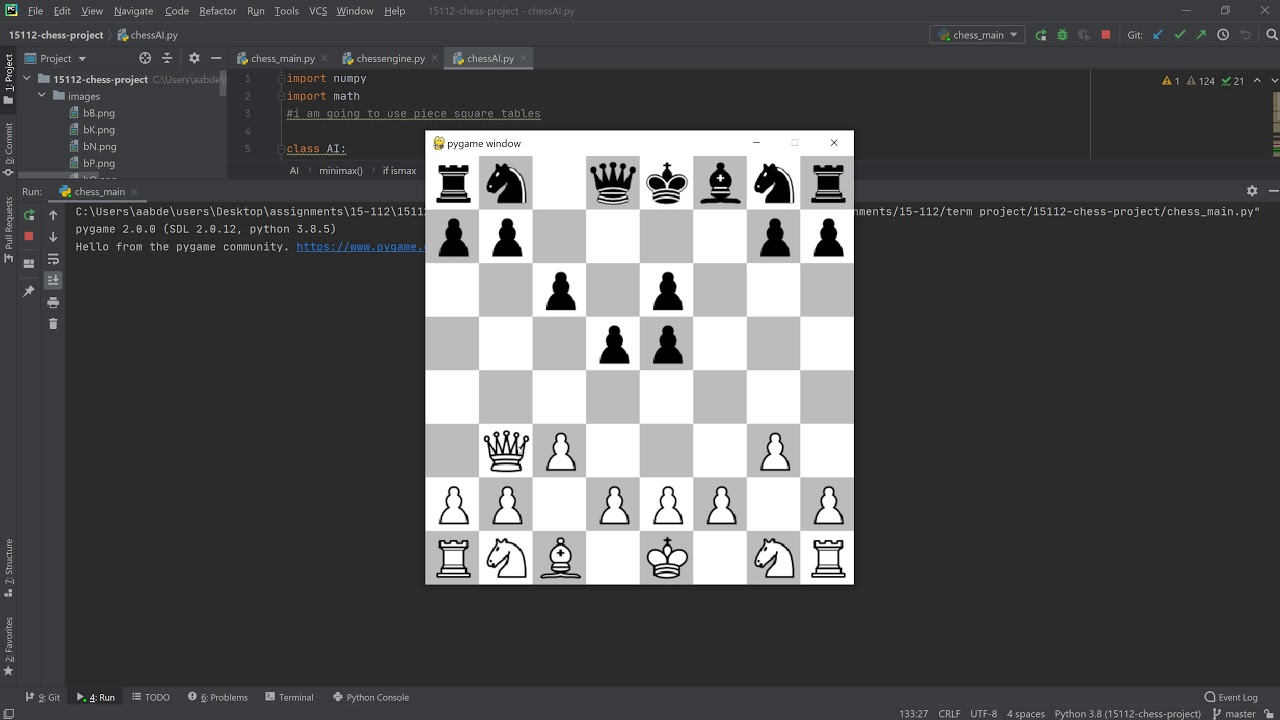
Task: Move down the stack trace arrow
Action: 53,236
